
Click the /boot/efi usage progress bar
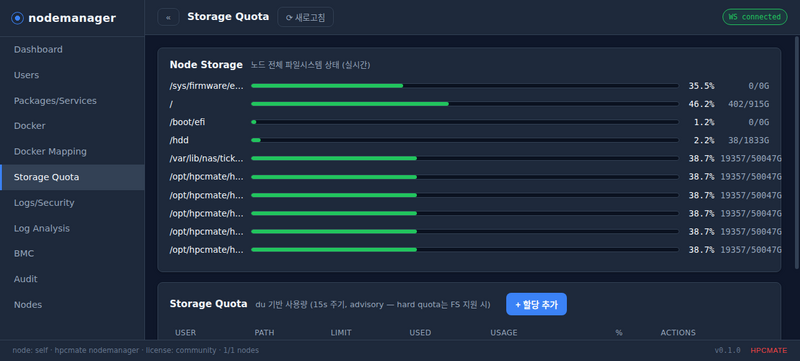465,122
